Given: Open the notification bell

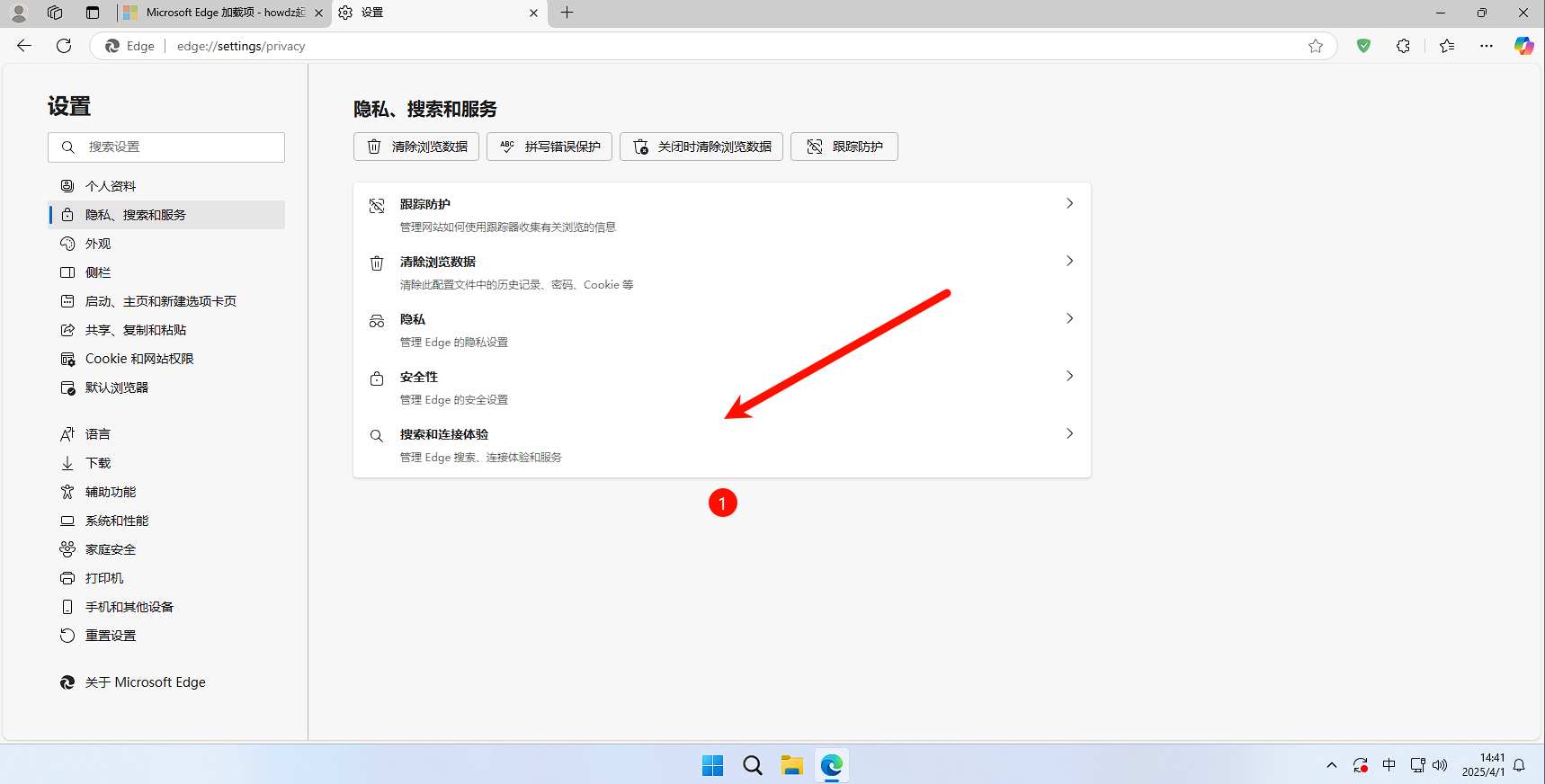Looking at the screenshot, I should pyautogui.click(x=1519, y=765).
